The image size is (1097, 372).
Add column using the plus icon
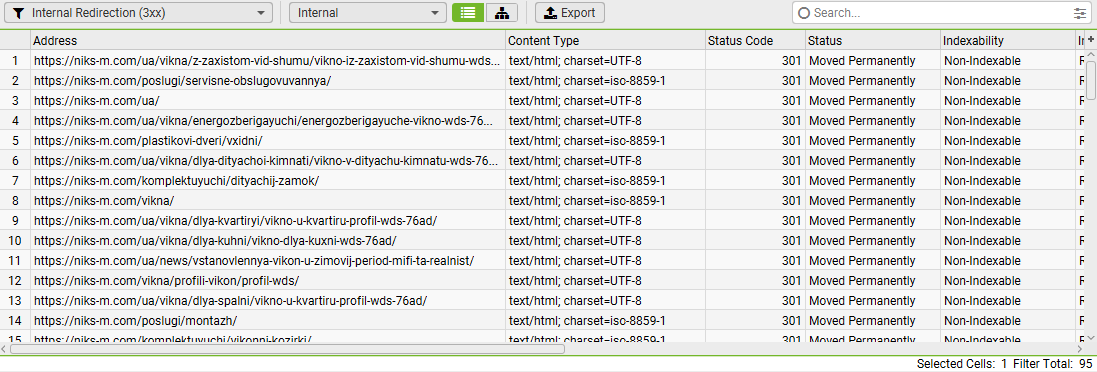point(1090,40)
